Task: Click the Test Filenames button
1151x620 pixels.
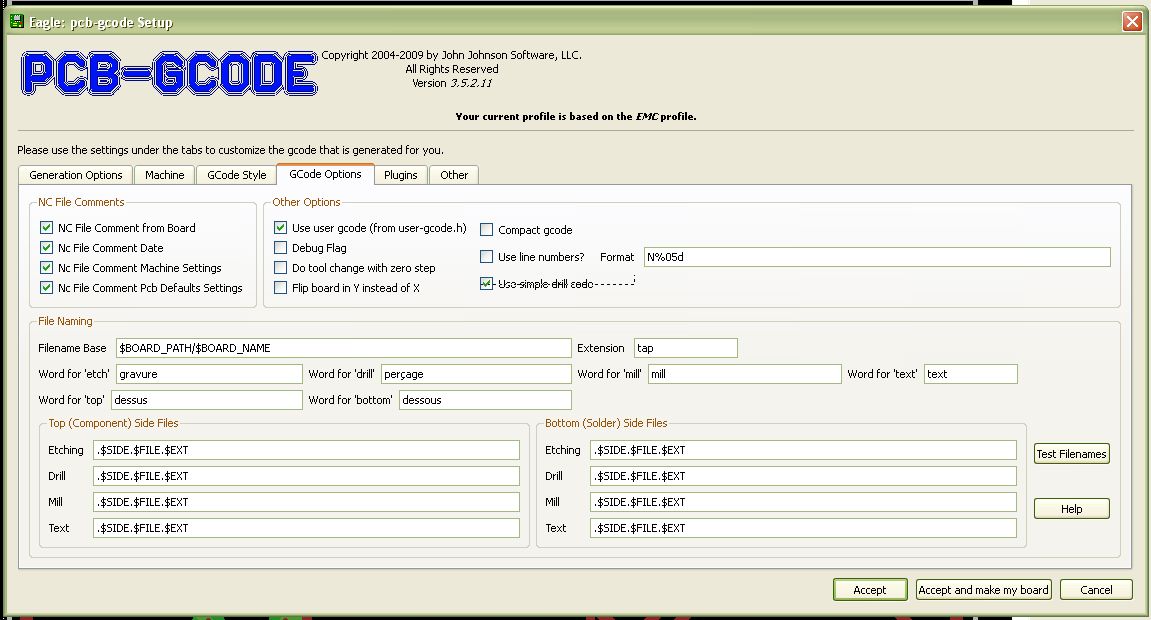Action: [1071, 454]
